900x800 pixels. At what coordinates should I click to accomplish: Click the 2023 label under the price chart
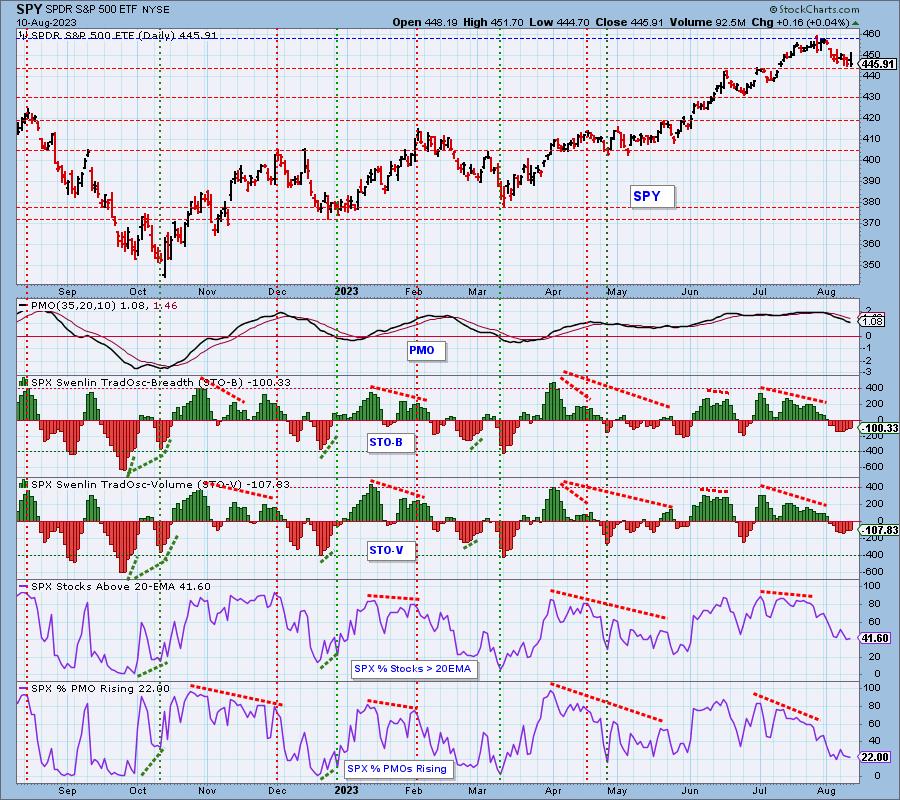point(346,291)
